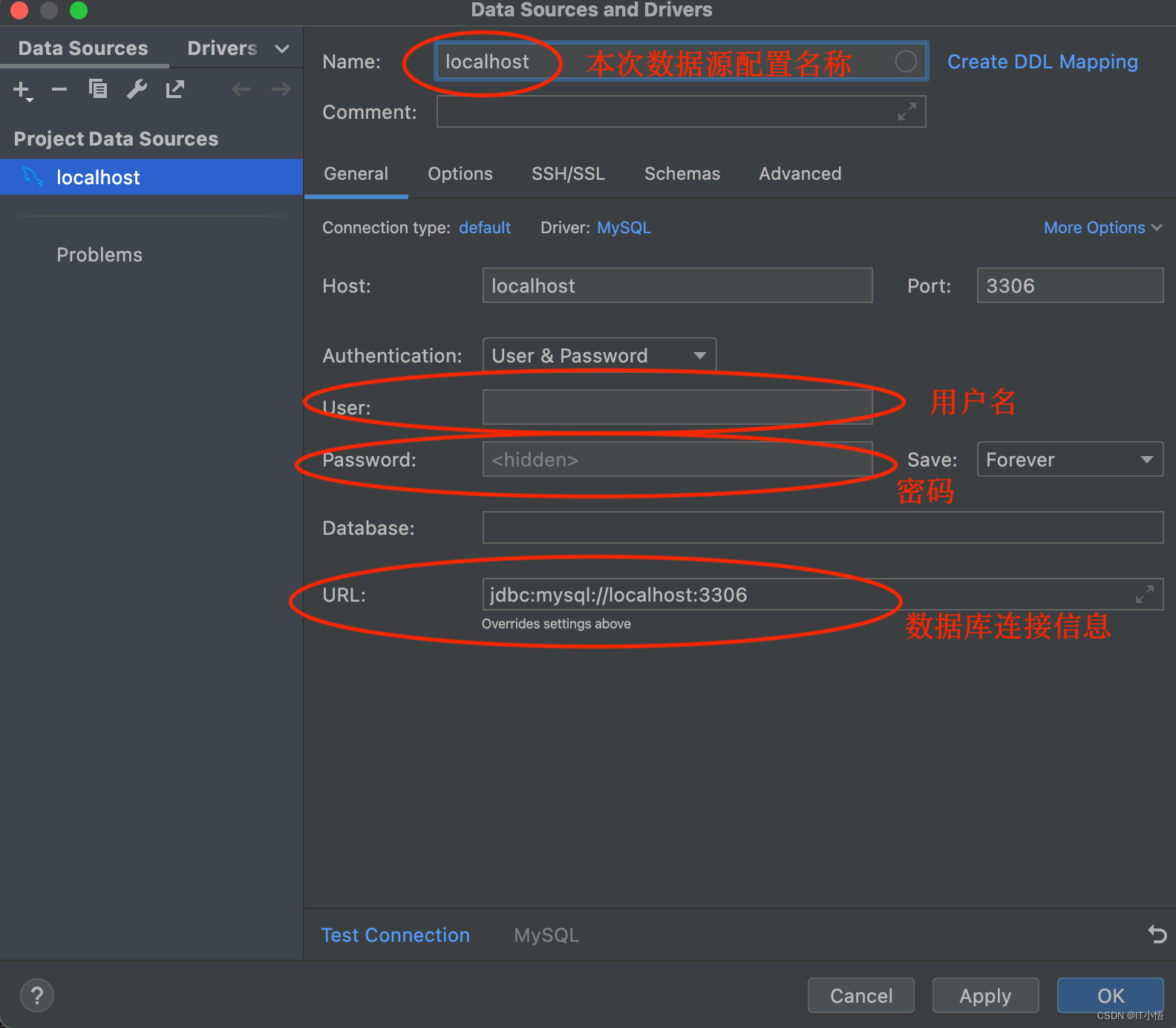Navigate forward with right arrow
The height and width of the screenshot is (1028, 1176).
tap(281, 89)
